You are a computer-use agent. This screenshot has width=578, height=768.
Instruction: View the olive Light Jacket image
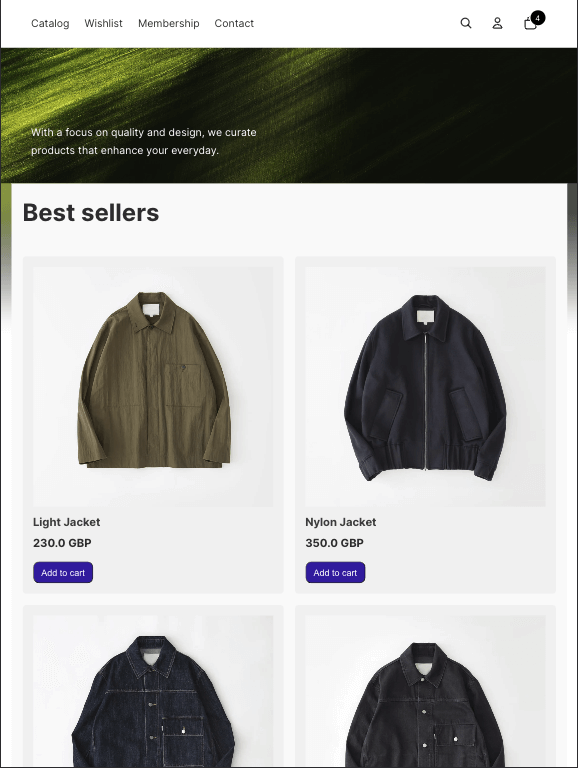tap(153, 386)
